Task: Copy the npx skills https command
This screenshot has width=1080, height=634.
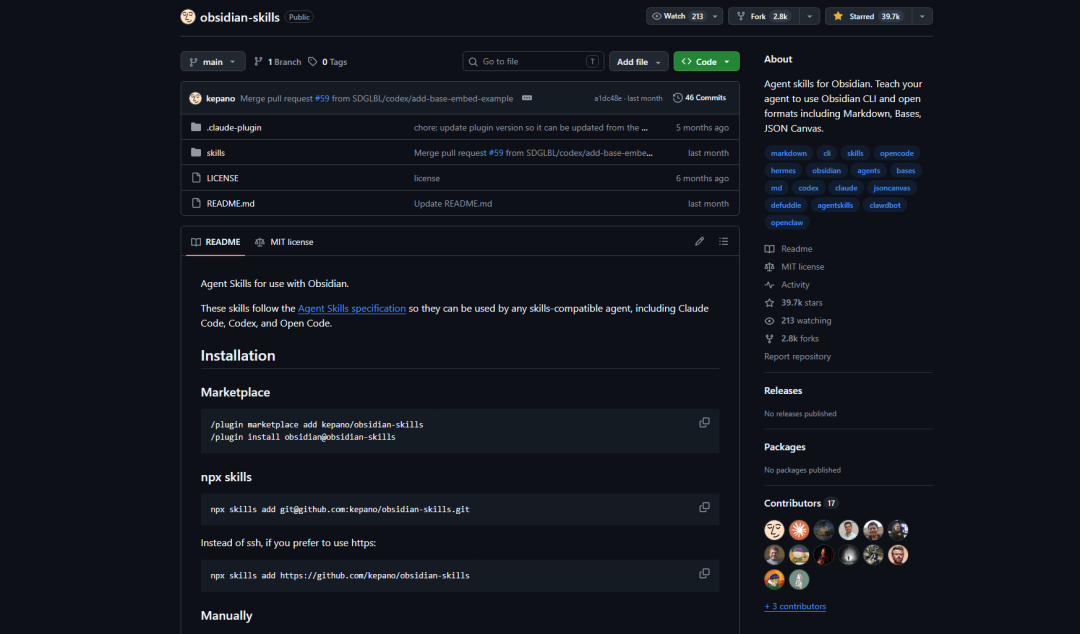Action: (704, 573)
